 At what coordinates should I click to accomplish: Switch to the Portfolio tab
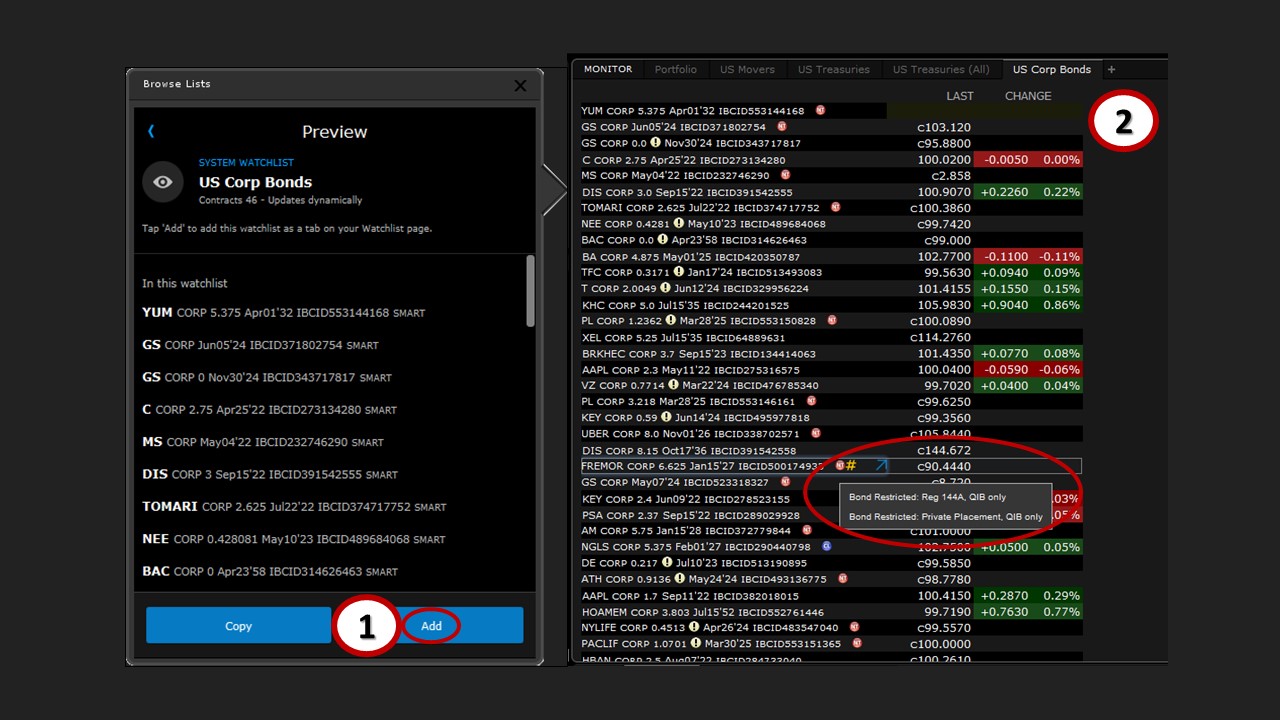click(676, 70)
